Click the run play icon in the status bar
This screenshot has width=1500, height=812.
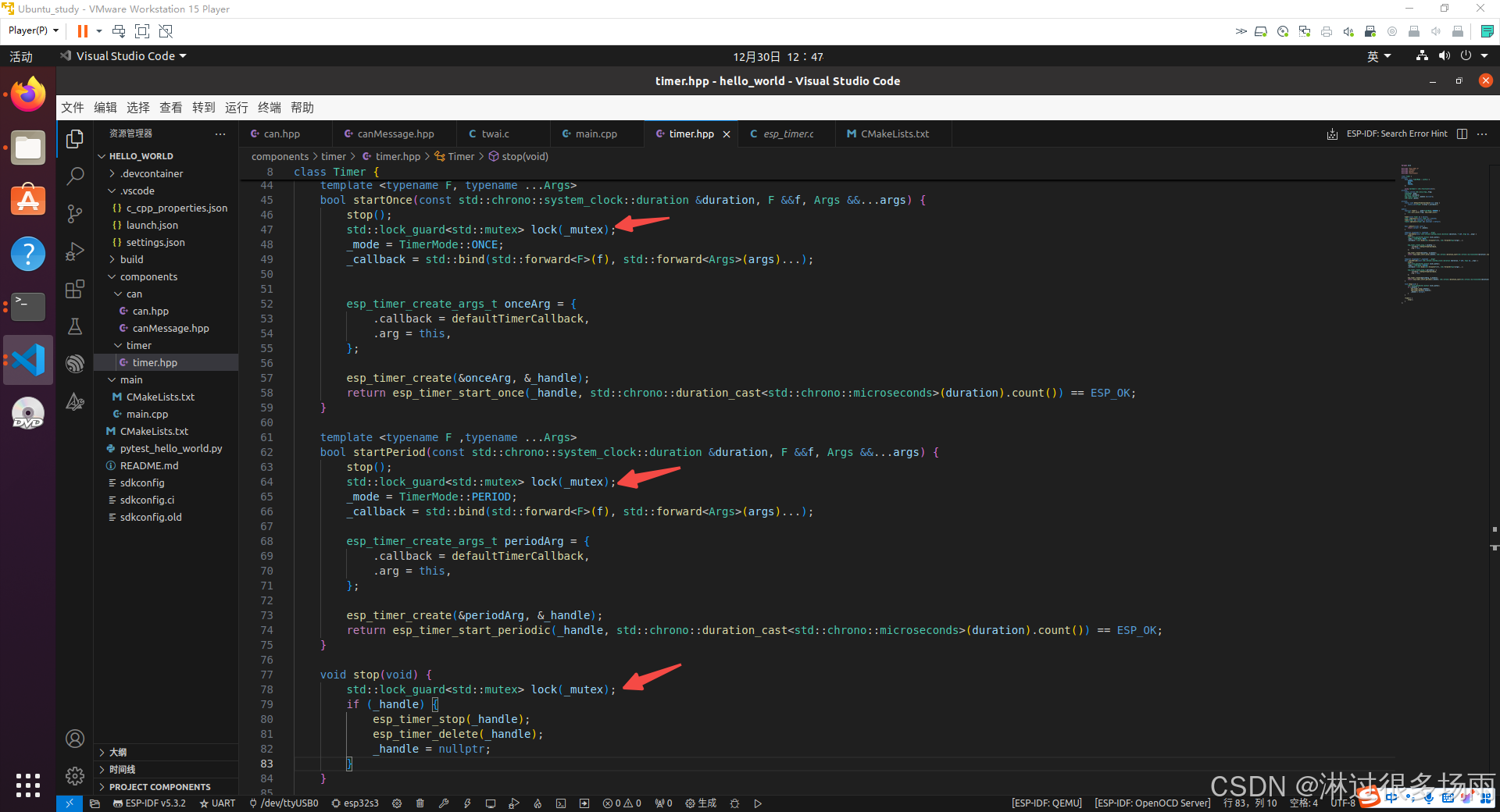click(758, 803)
